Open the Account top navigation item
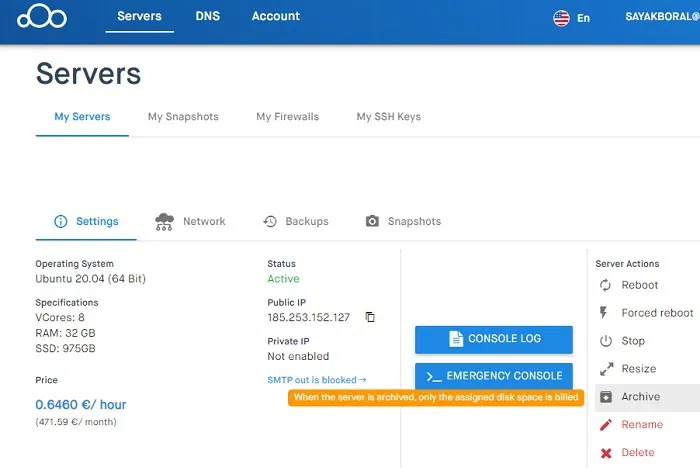This screenshot has height=474, width=700. click(x=276, y=16)
